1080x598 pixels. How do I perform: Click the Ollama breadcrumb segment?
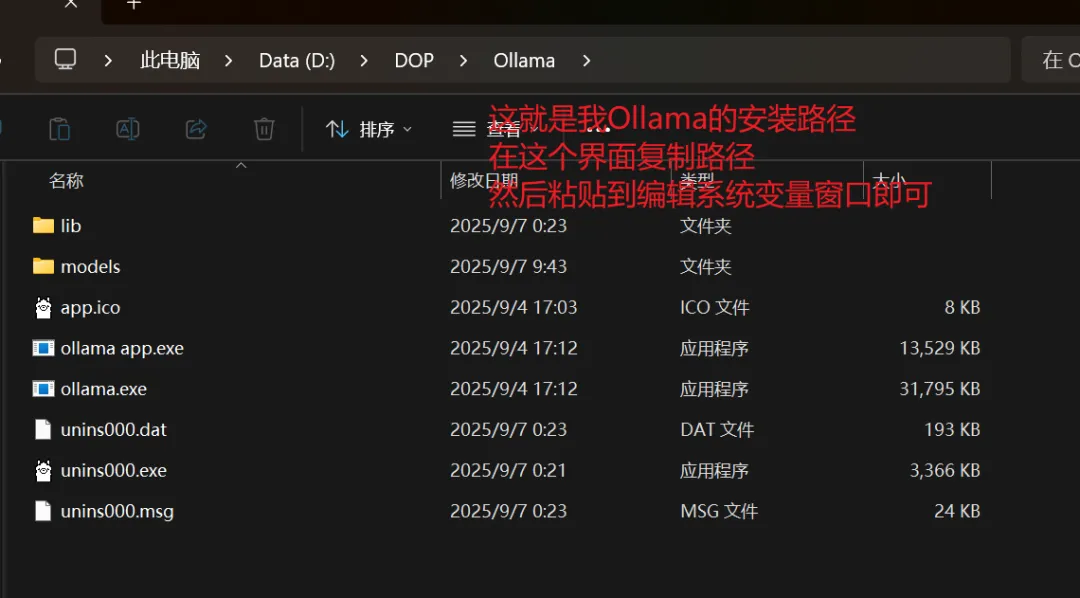(524, 61)
